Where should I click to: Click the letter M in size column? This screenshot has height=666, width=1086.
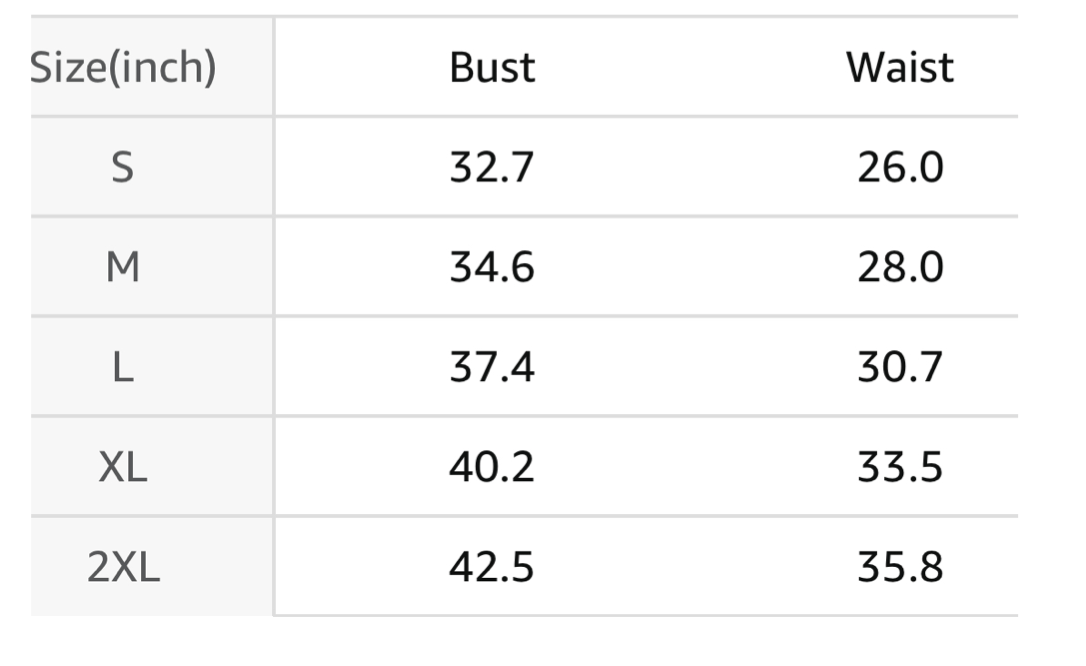coord(123,267)
